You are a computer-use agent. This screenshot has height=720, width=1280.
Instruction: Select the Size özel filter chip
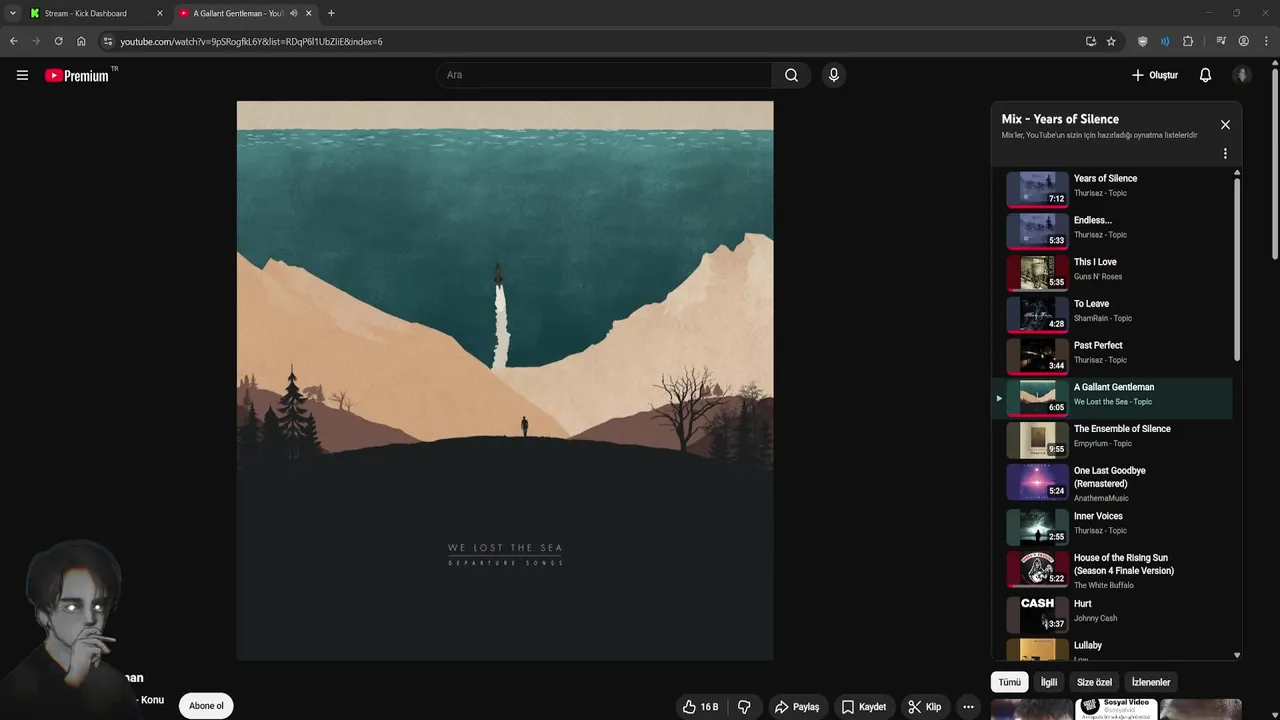pos(1094,682)
